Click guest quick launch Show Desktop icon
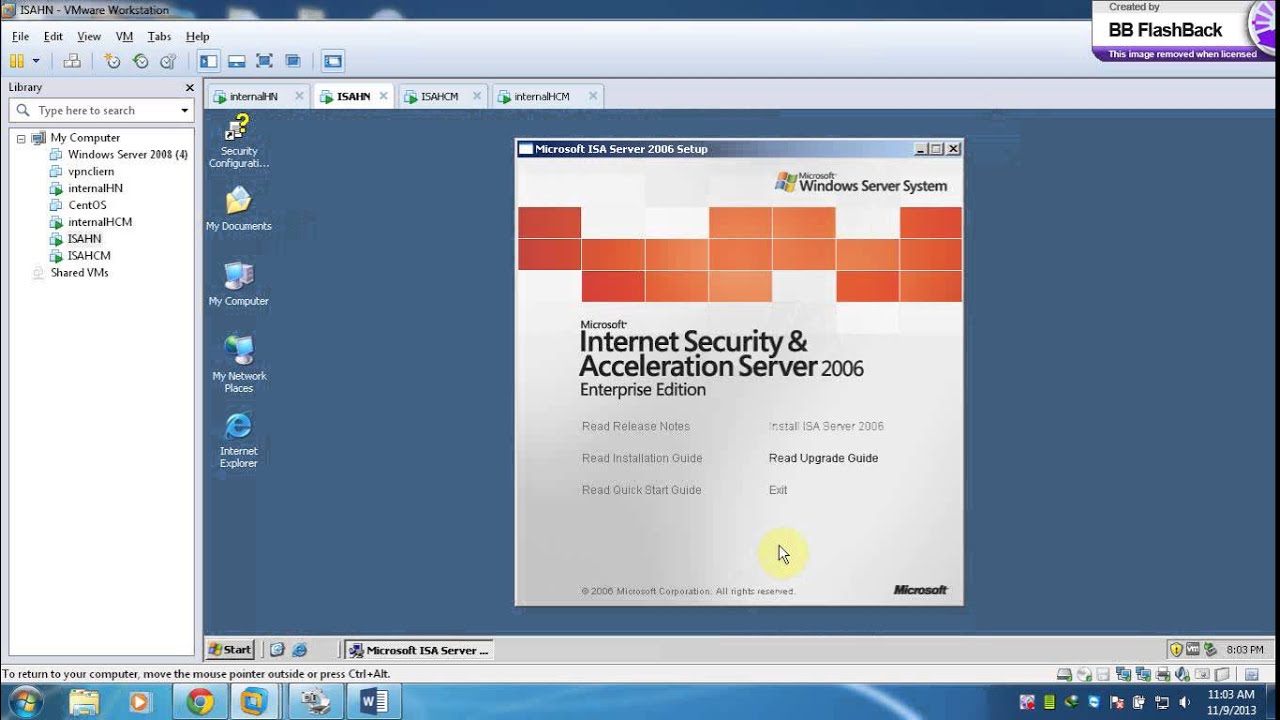This screenshot has width=1280, height=720. coord(278,650)
